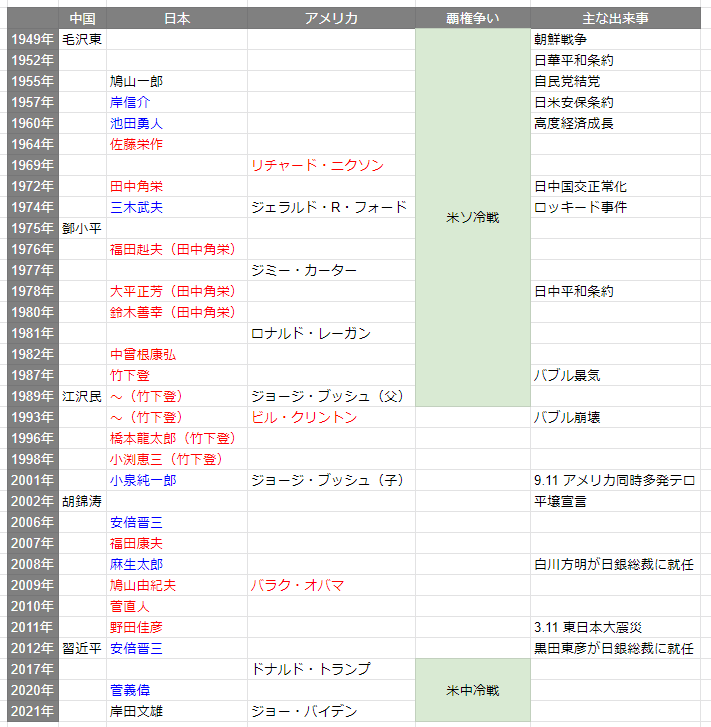Click the 2021年 row label
Screen dimensions: 711x727
(33, 711)
